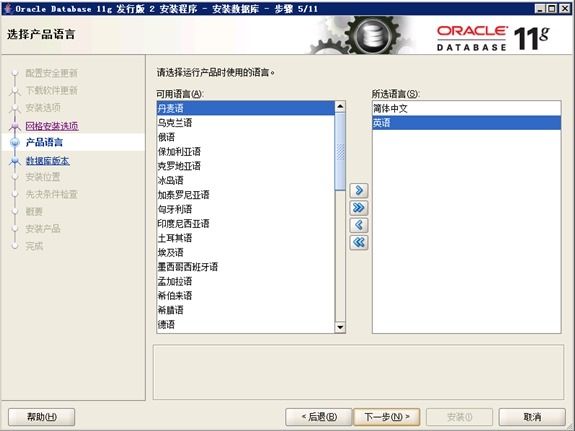Maximize the Oracle installer window

(x=552, y=9)
